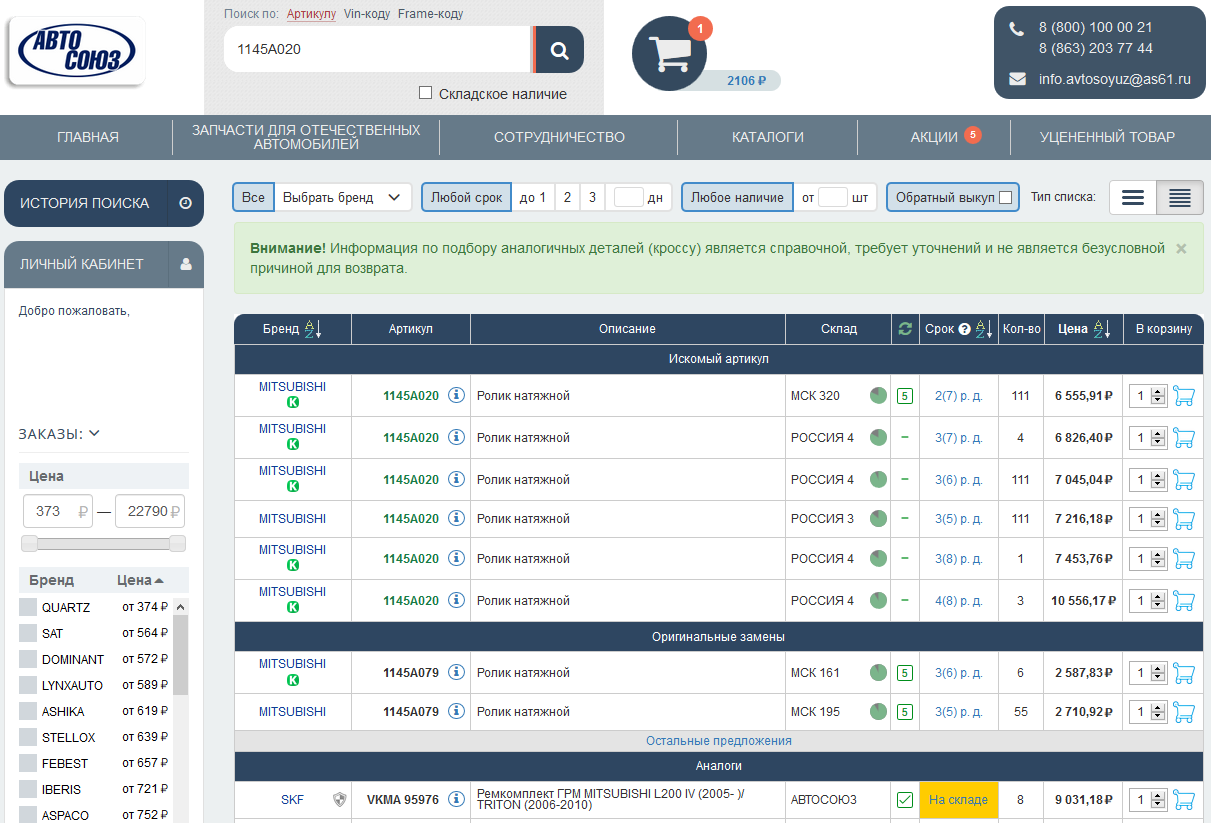
Task: Open the shopping cart icon
Action: coord(669,53)
